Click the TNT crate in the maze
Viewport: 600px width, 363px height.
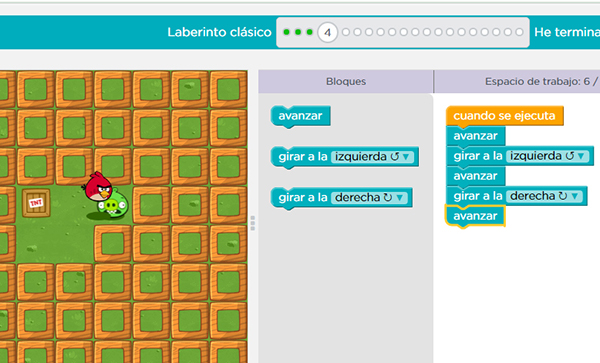pos(36,203)
